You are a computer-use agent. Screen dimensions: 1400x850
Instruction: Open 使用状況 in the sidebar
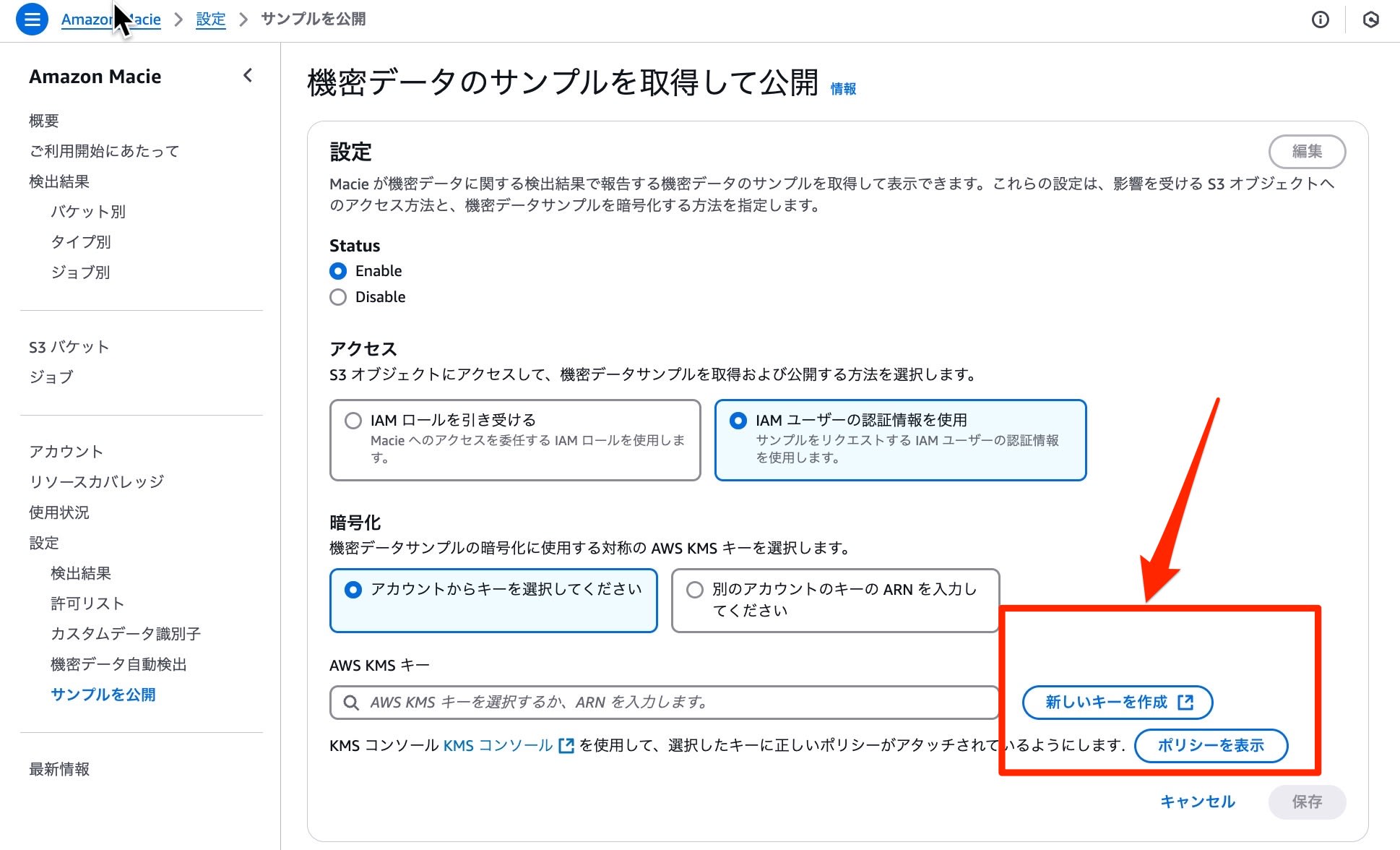59,512
